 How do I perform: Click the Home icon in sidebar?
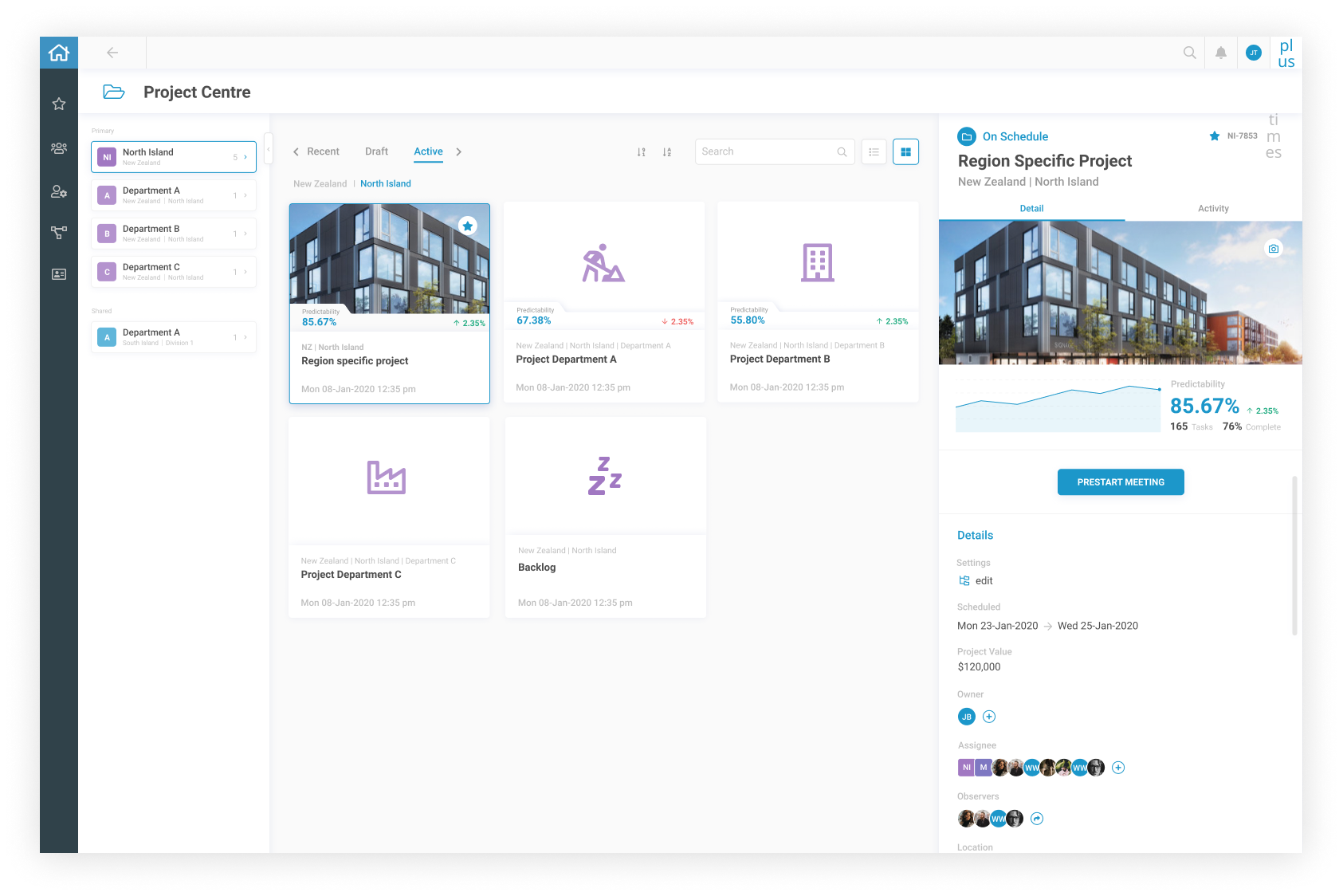click(x=59, y=53)
